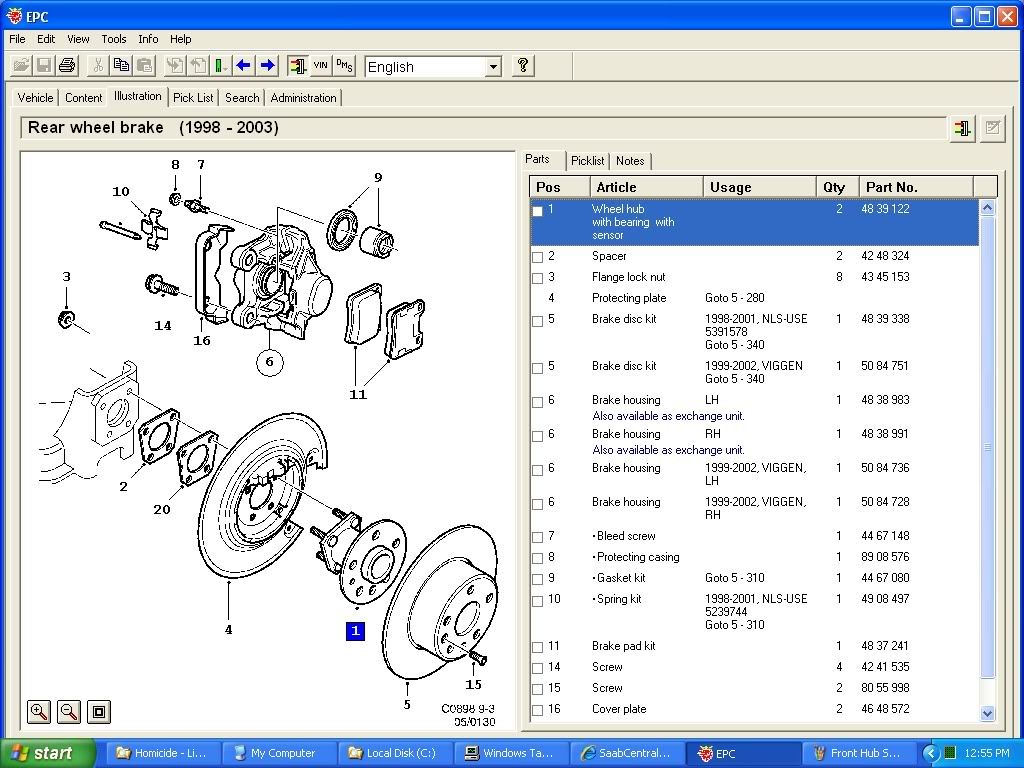
Task: Open the Tools menu
Action: coord(113,39)
